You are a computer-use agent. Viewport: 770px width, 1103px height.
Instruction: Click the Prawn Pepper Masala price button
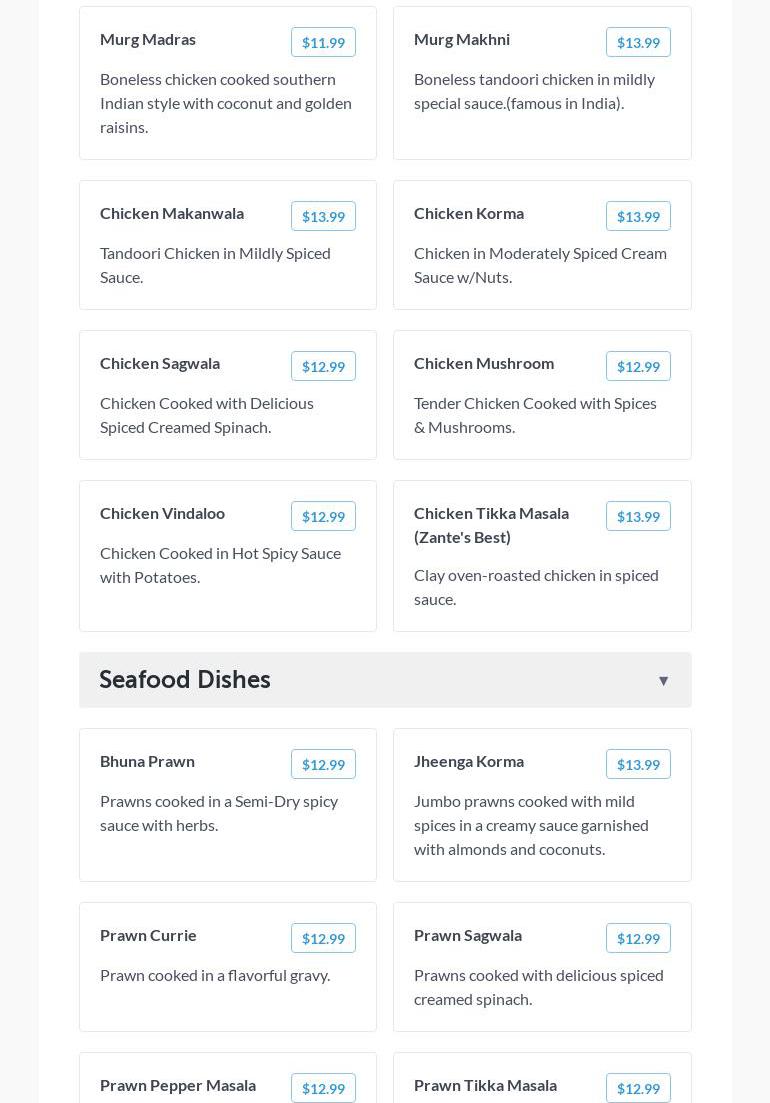(x=323, y=1088)
